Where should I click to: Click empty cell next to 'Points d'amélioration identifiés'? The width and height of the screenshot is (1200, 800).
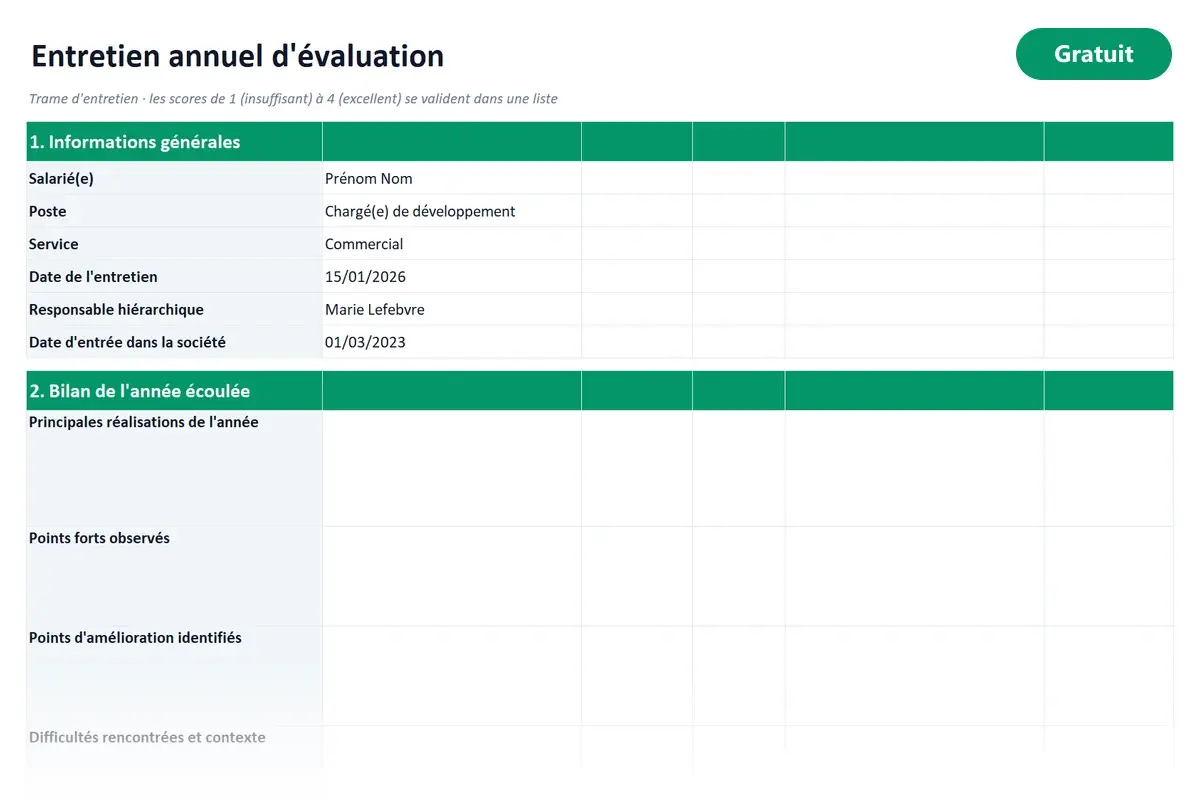[452, 676]
